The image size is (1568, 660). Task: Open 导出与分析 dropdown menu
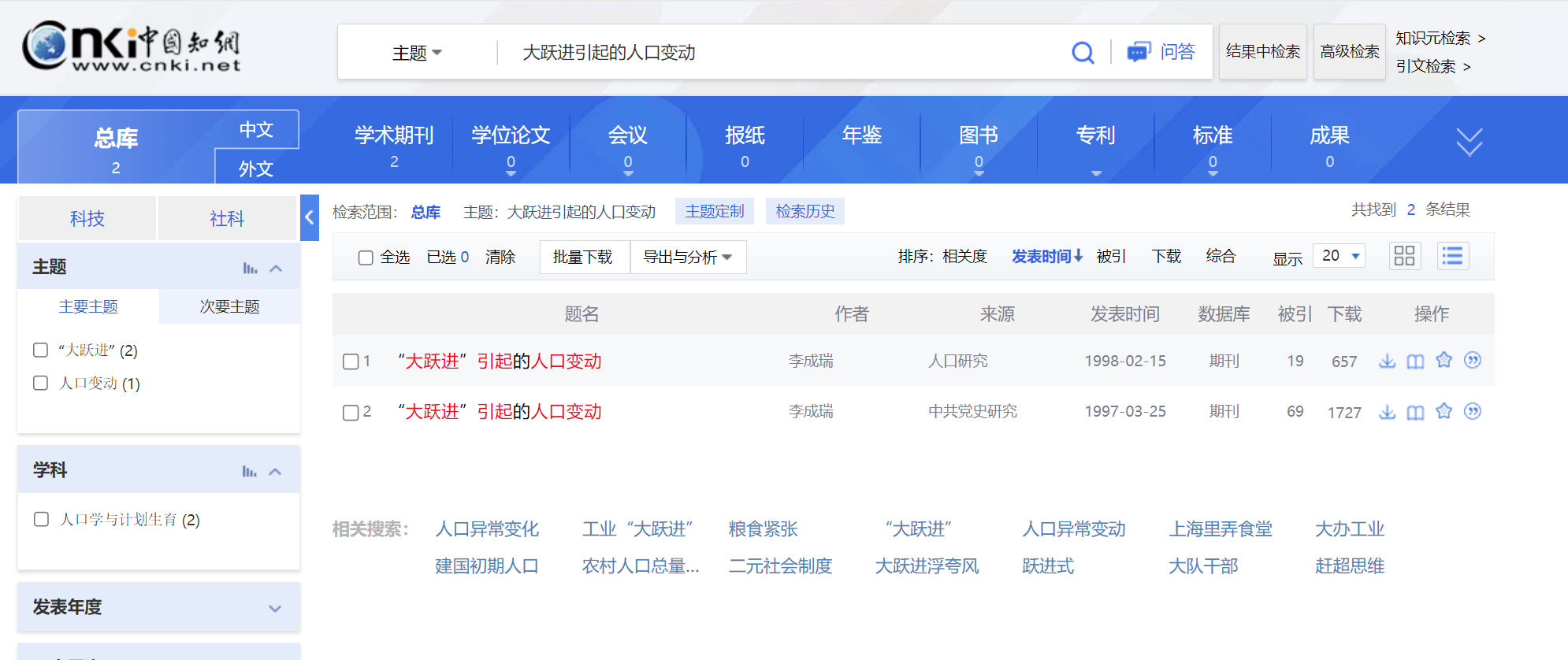click(688, 257)
